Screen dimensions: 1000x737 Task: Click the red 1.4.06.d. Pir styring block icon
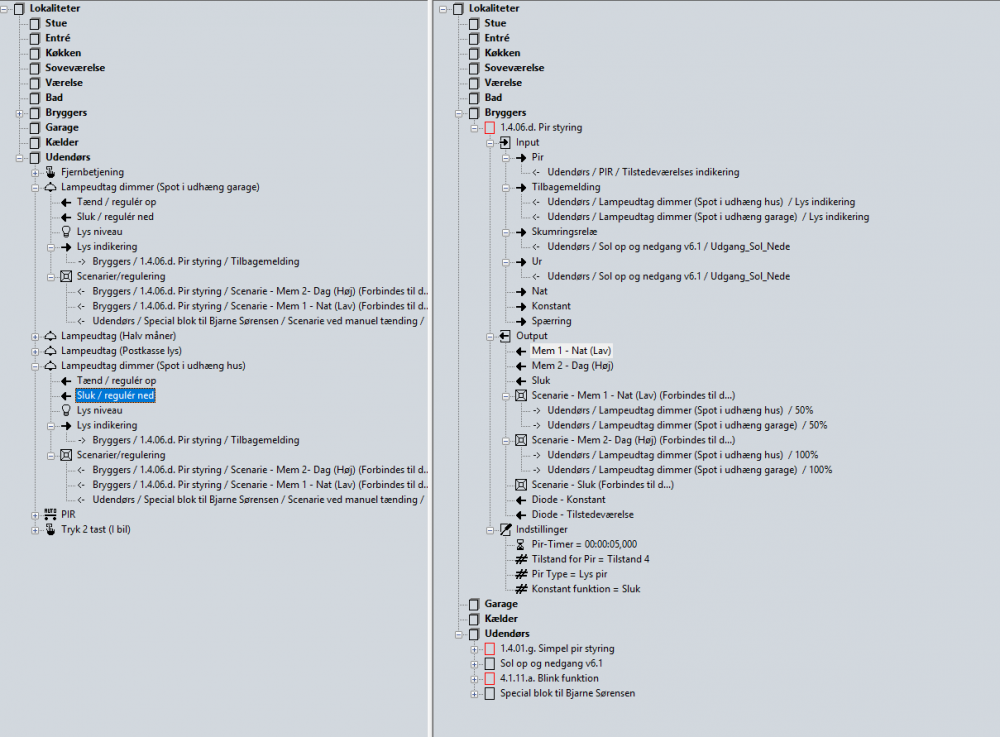pyautogui.click(x=489, y=128)
